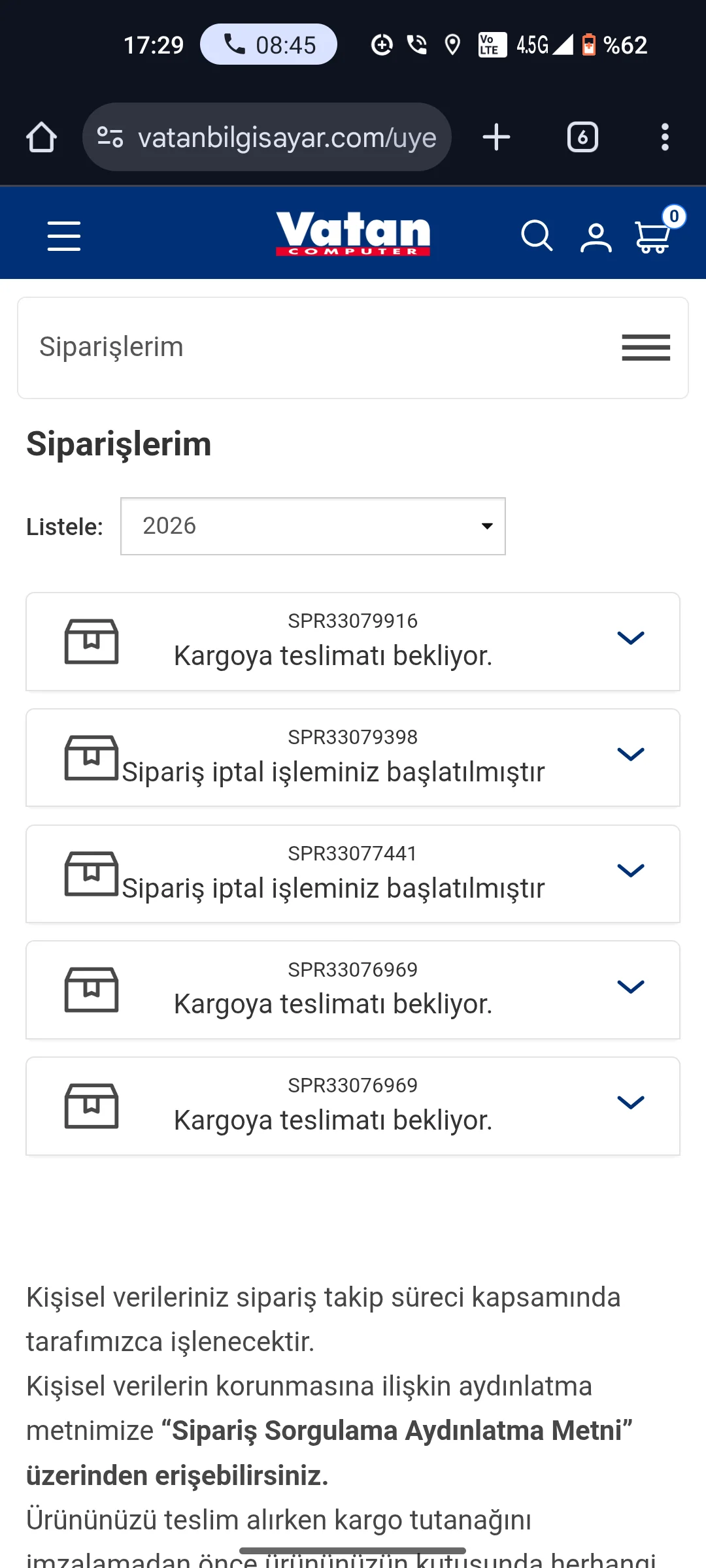Tap the box icon of order SPR33079916
This screenshot has width=706, height=1568.
[92, 642]
